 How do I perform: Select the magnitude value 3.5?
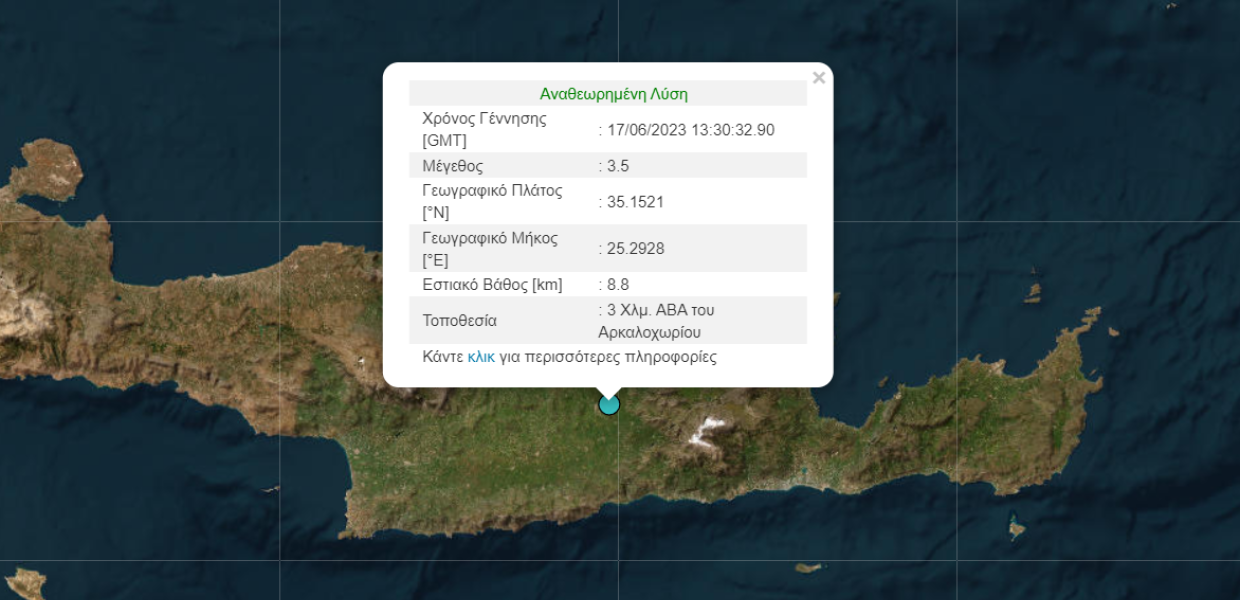(x=618, y=166)
